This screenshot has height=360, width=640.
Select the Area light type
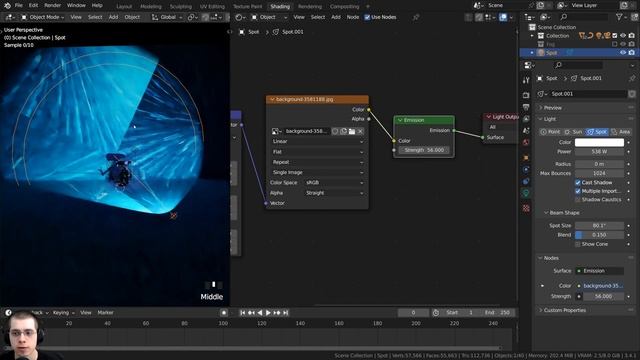click(x=621, y=132)
